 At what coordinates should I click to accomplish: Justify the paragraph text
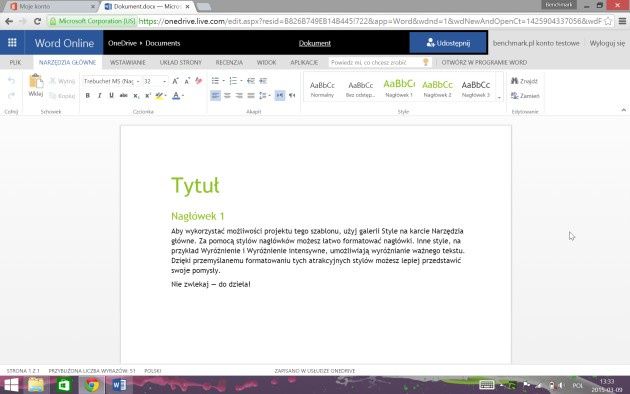click(251, 96)
